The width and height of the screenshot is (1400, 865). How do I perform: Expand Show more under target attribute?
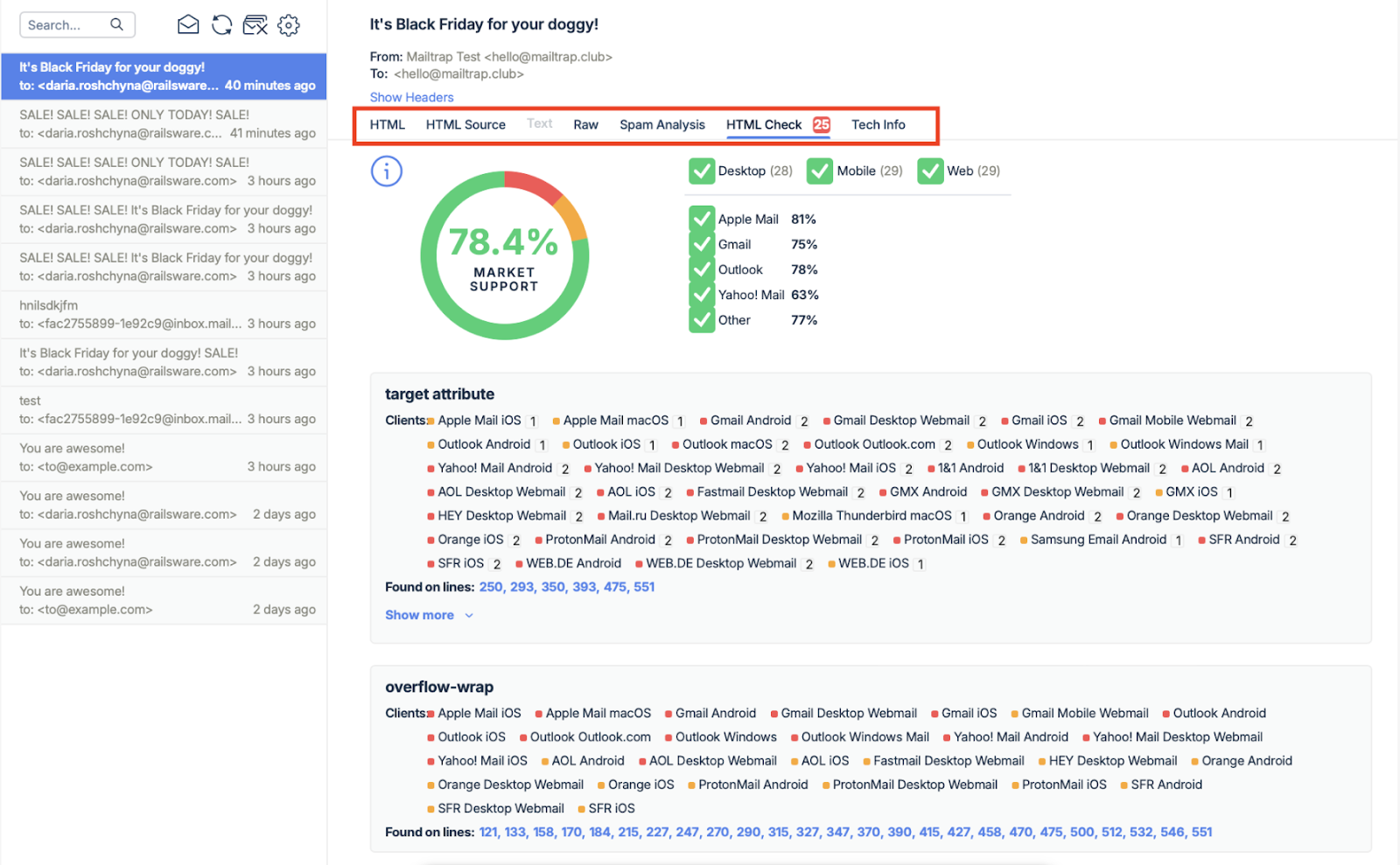[x=419, y=616]
